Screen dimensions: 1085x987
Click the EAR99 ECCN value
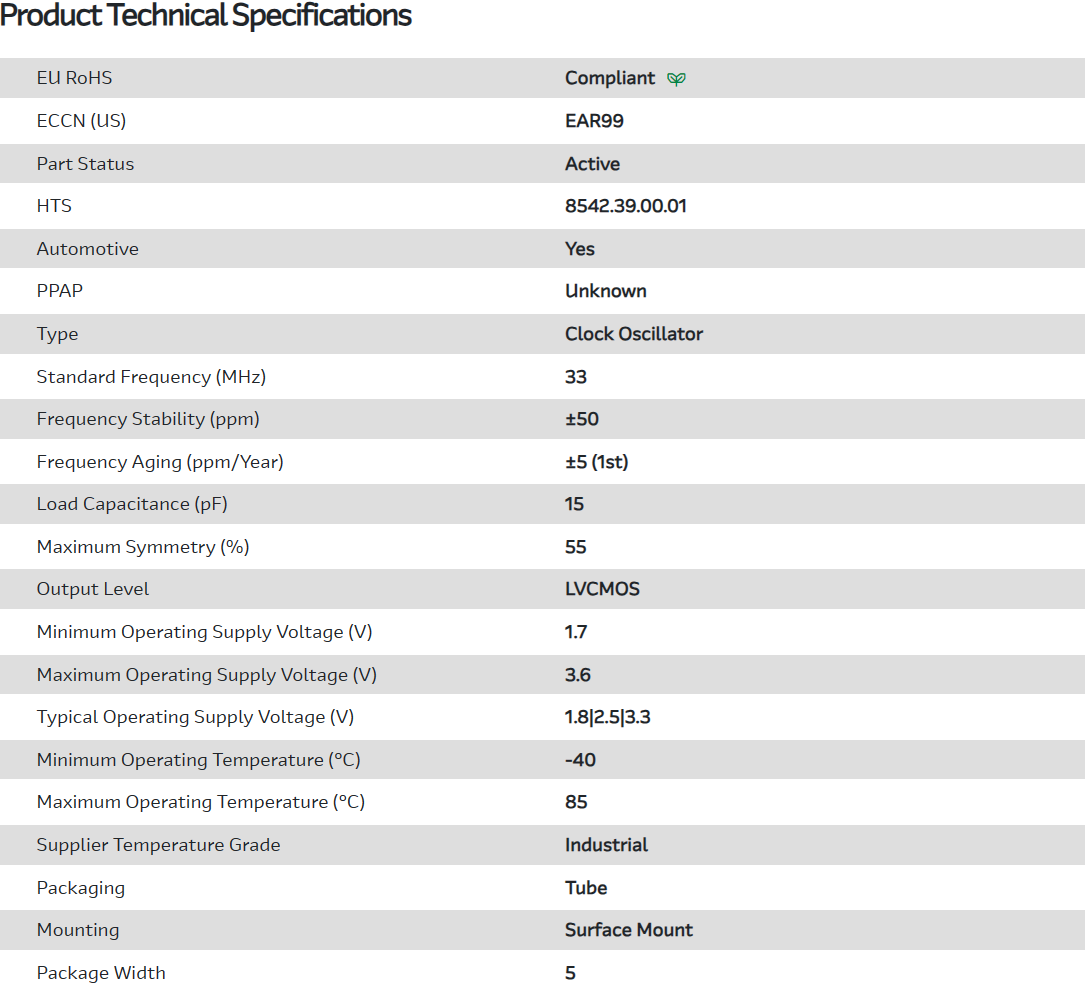click(x=594, y=121)
